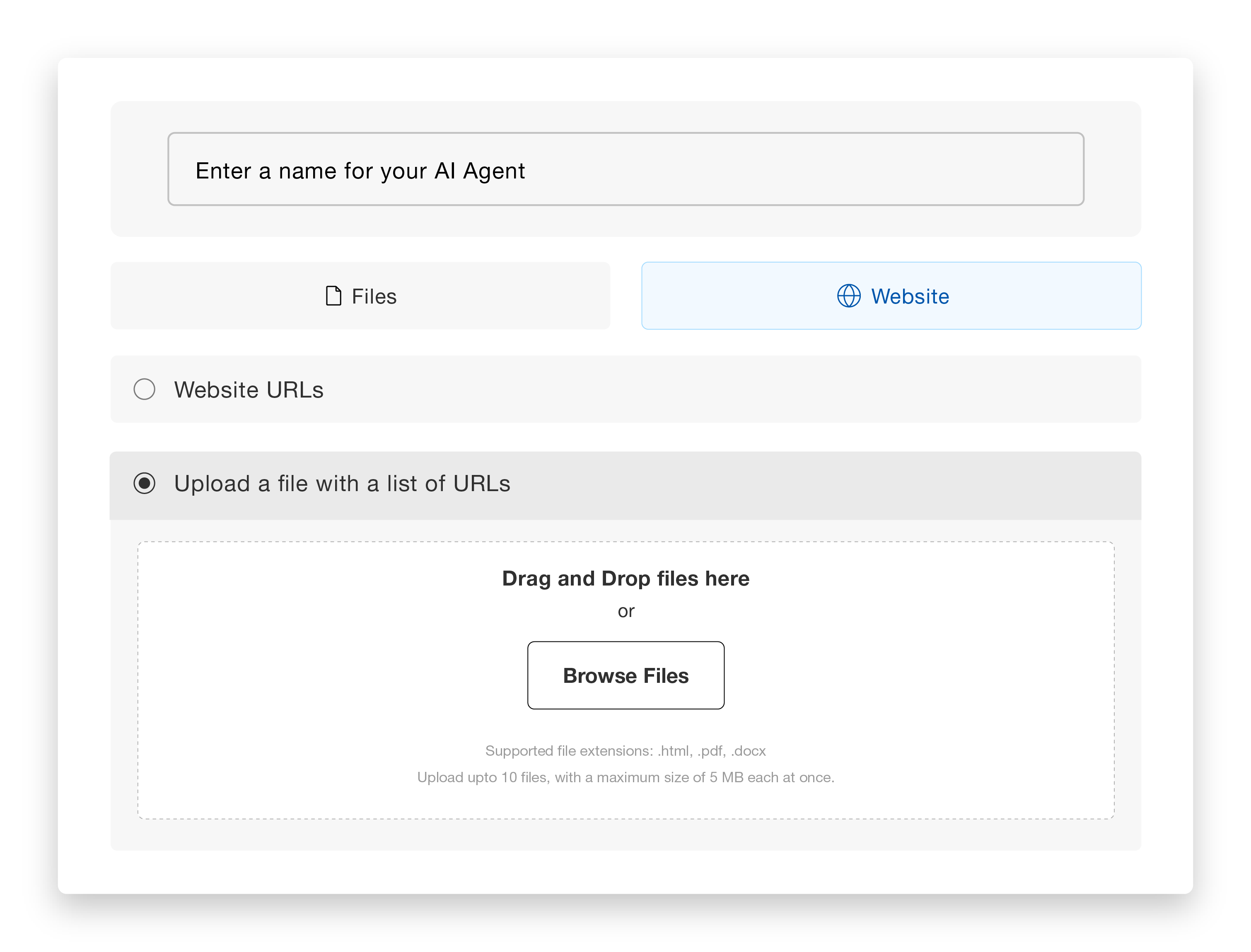Click the Drag and Drop files here heading
Screen dimensions: 1251x952
[625, 578]
